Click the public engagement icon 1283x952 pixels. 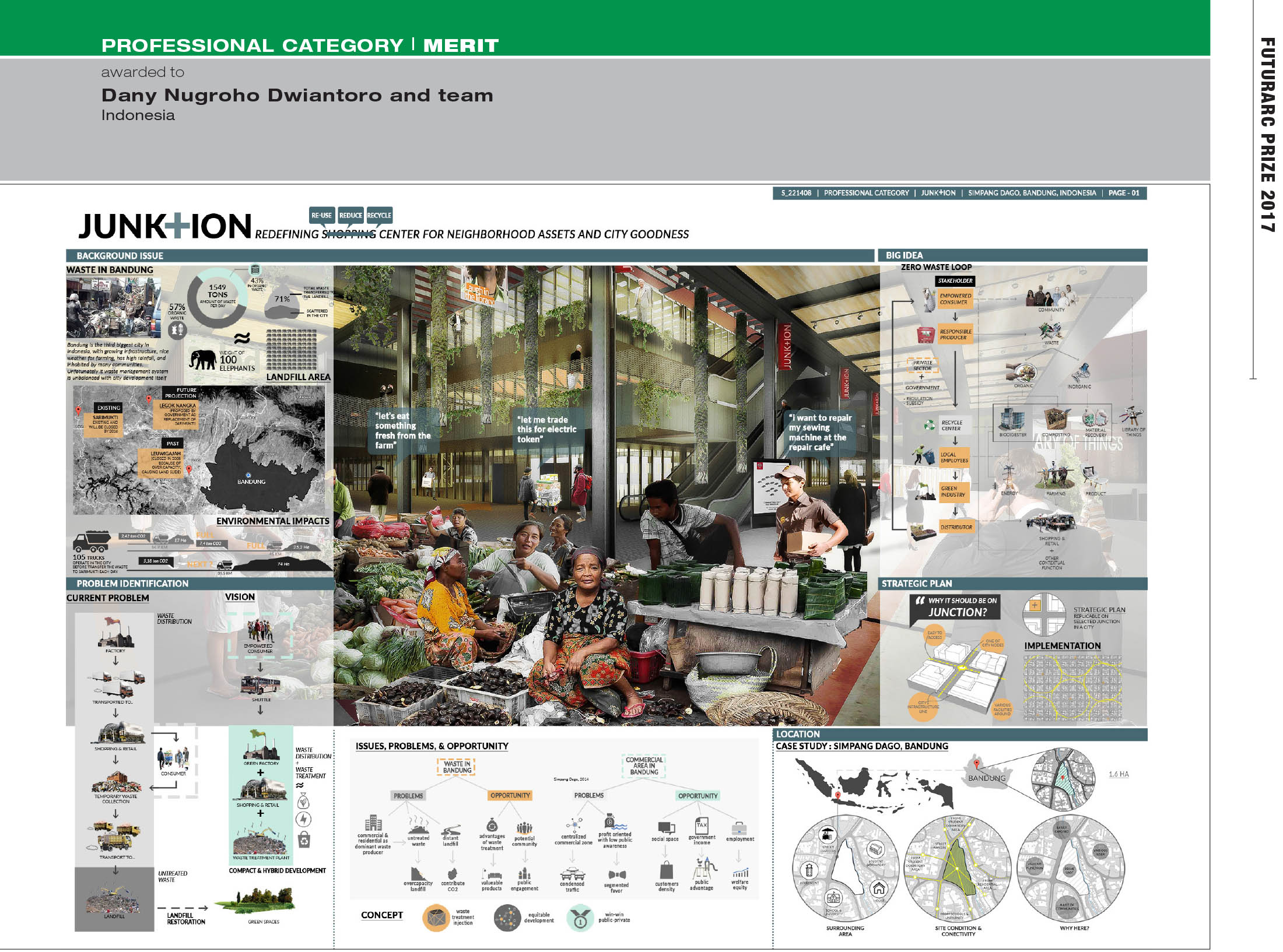point(524,873)
